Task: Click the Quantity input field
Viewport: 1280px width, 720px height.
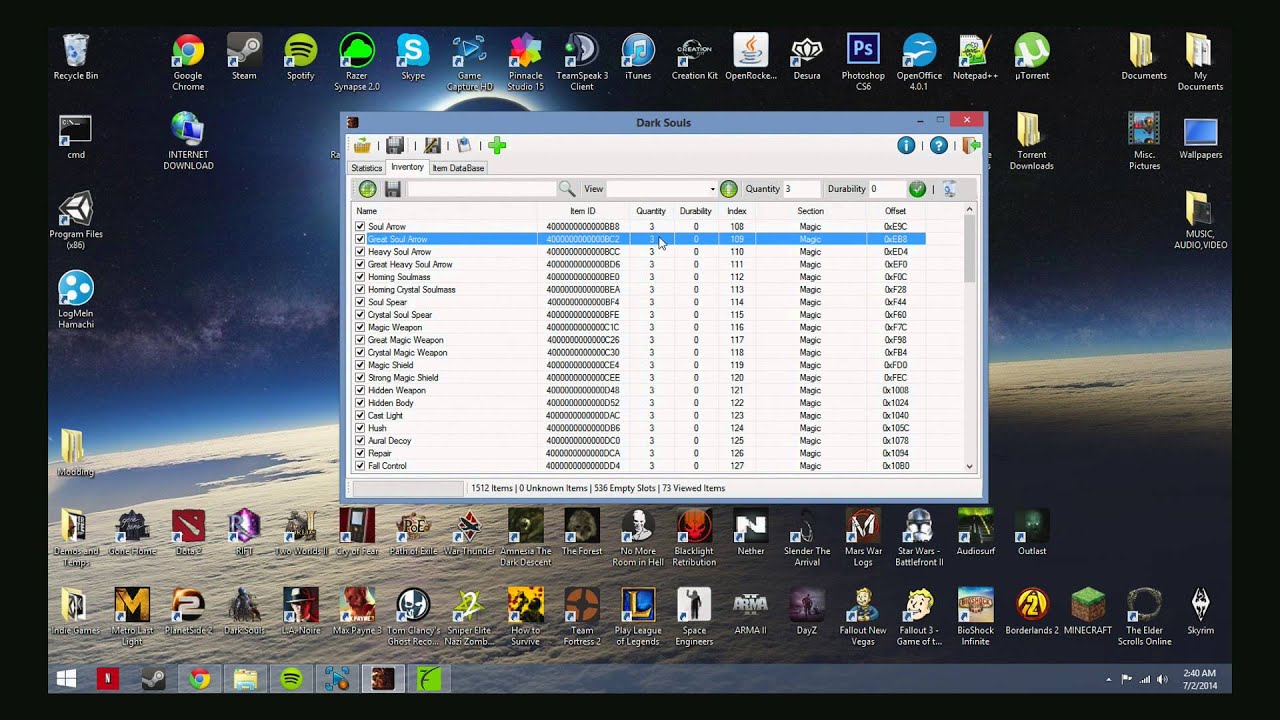Action: click(802, 189)
